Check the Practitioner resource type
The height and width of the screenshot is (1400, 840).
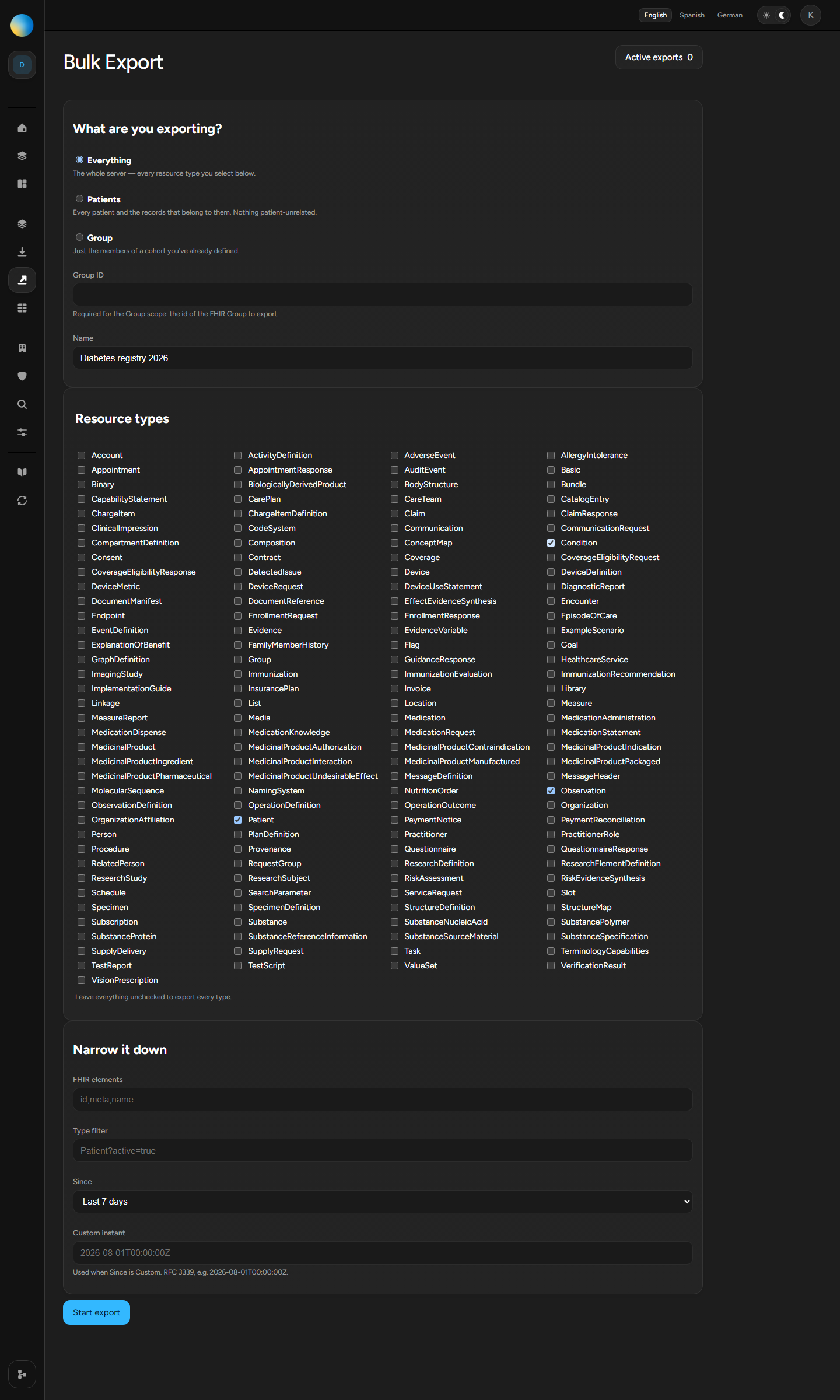394,835
